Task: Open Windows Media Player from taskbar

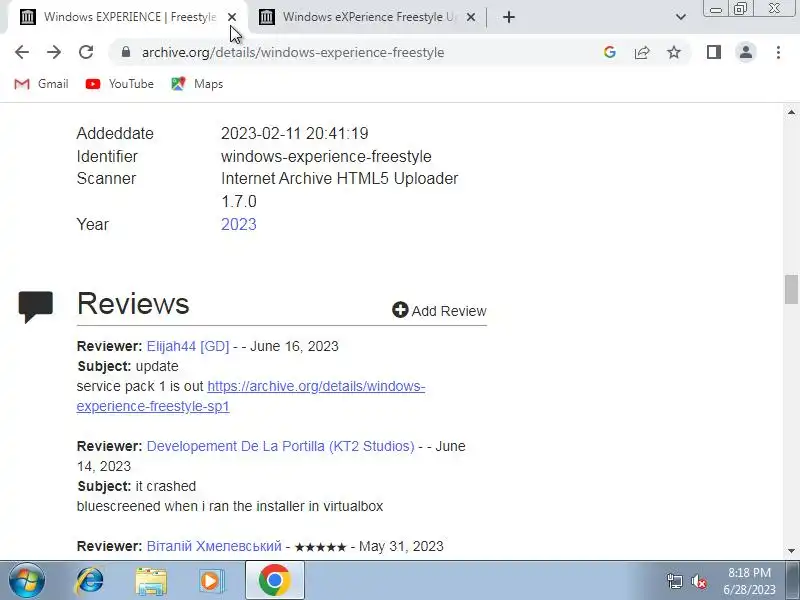Action: 211,581
